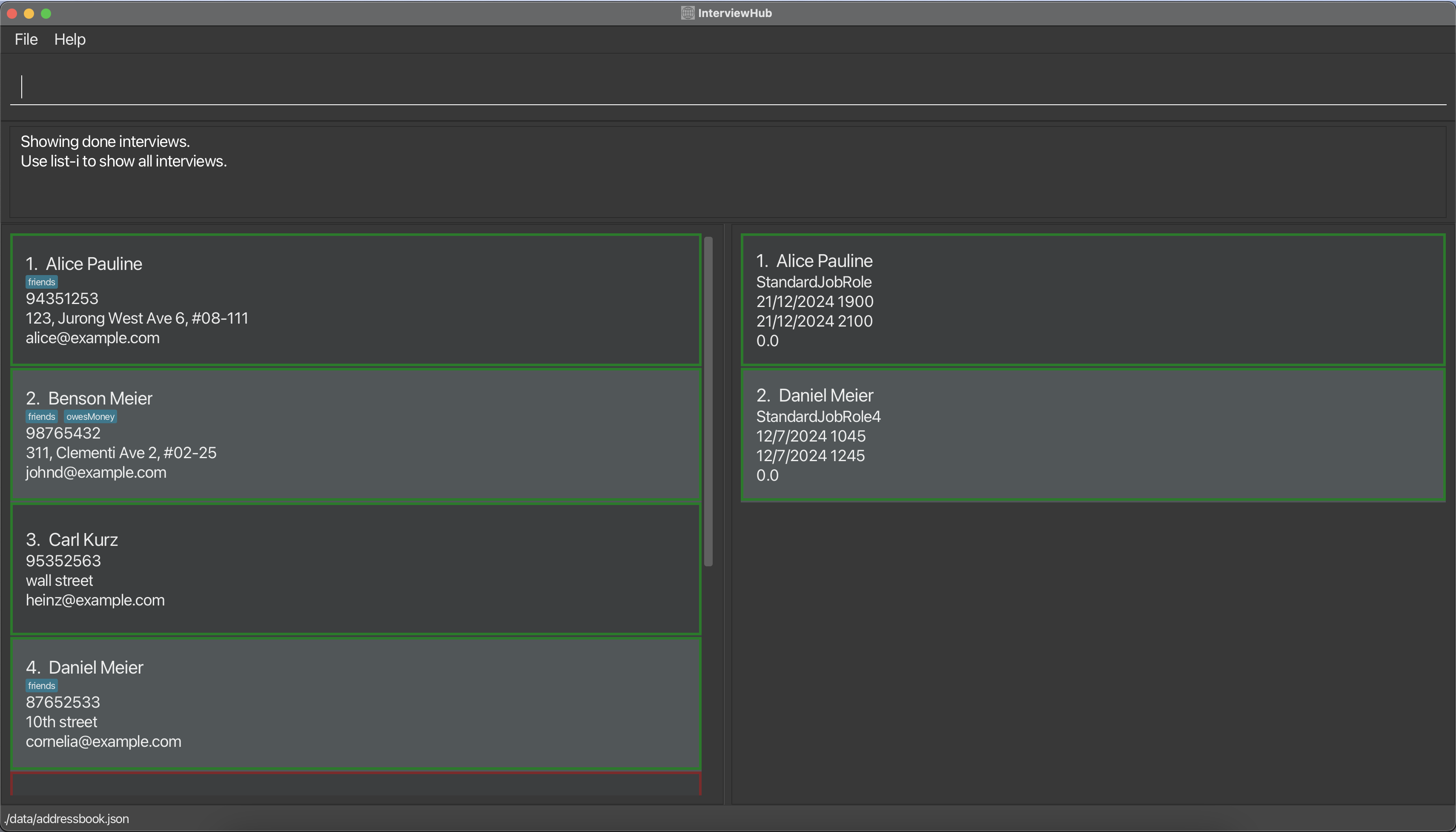The width and height of the screenshot is (1456, 832).
Task: Click 'Use list-i to show all interviews.' text
Action: pyautogui.click(x=123, y=161)
